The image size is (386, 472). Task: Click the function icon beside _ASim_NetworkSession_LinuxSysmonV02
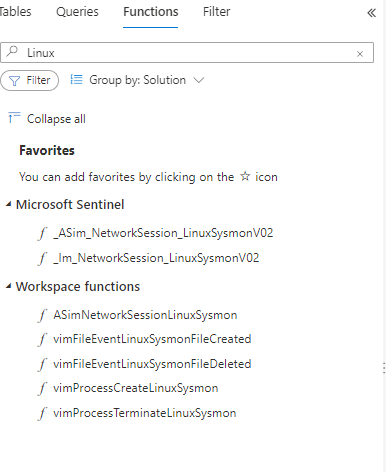(x=42, y=233)
